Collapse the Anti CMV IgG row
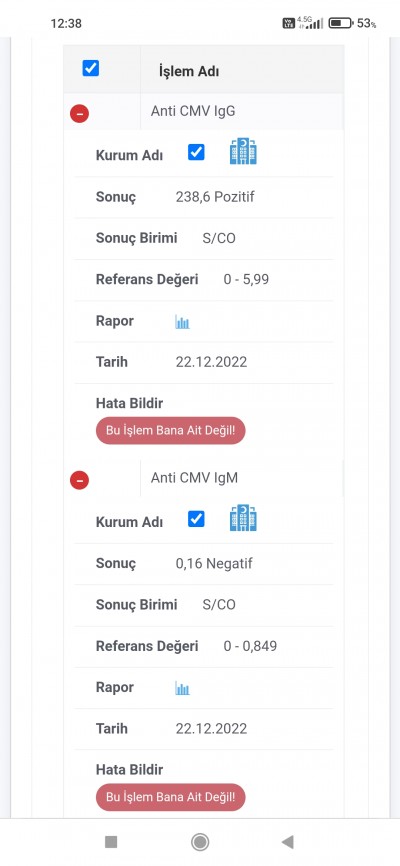400x866 pixels. (80, 114)
